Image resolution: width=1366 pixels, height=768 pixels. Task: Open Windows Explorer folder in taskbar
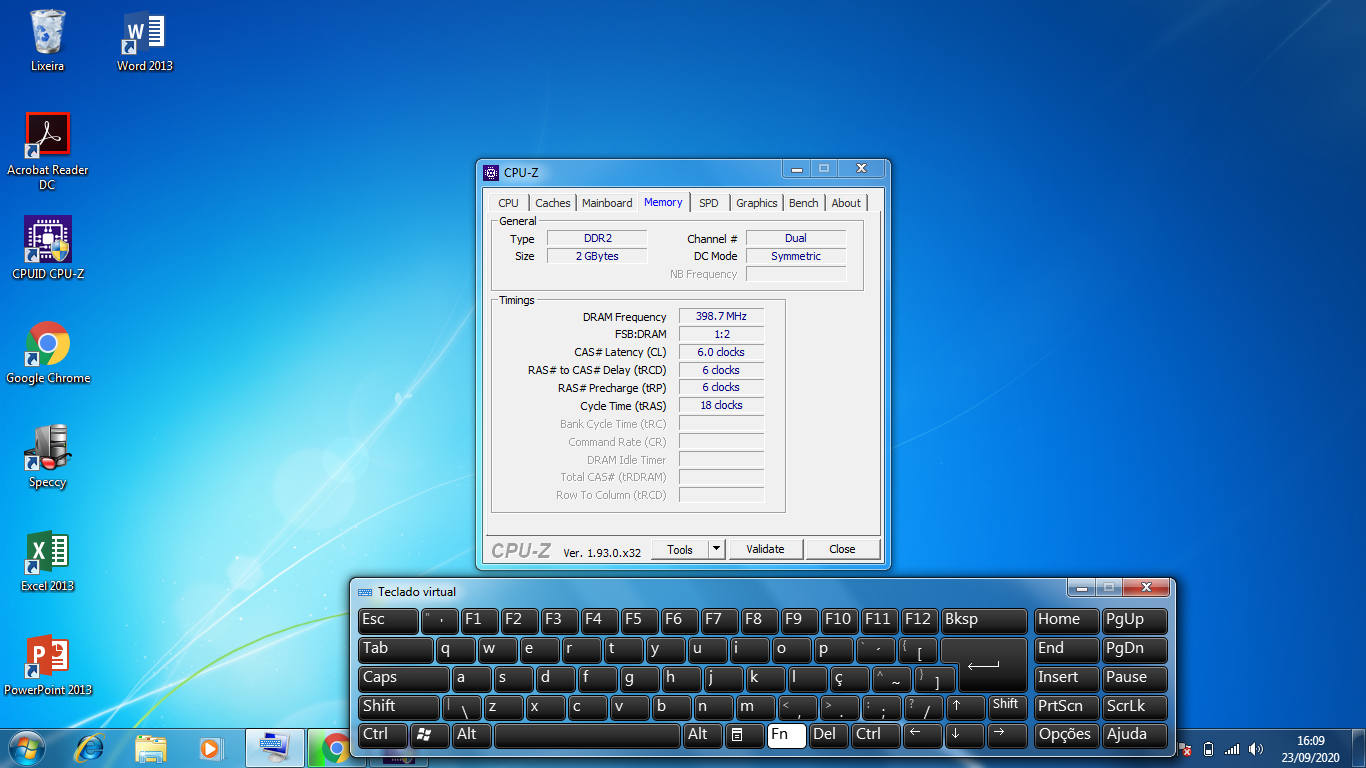[151, 747]
